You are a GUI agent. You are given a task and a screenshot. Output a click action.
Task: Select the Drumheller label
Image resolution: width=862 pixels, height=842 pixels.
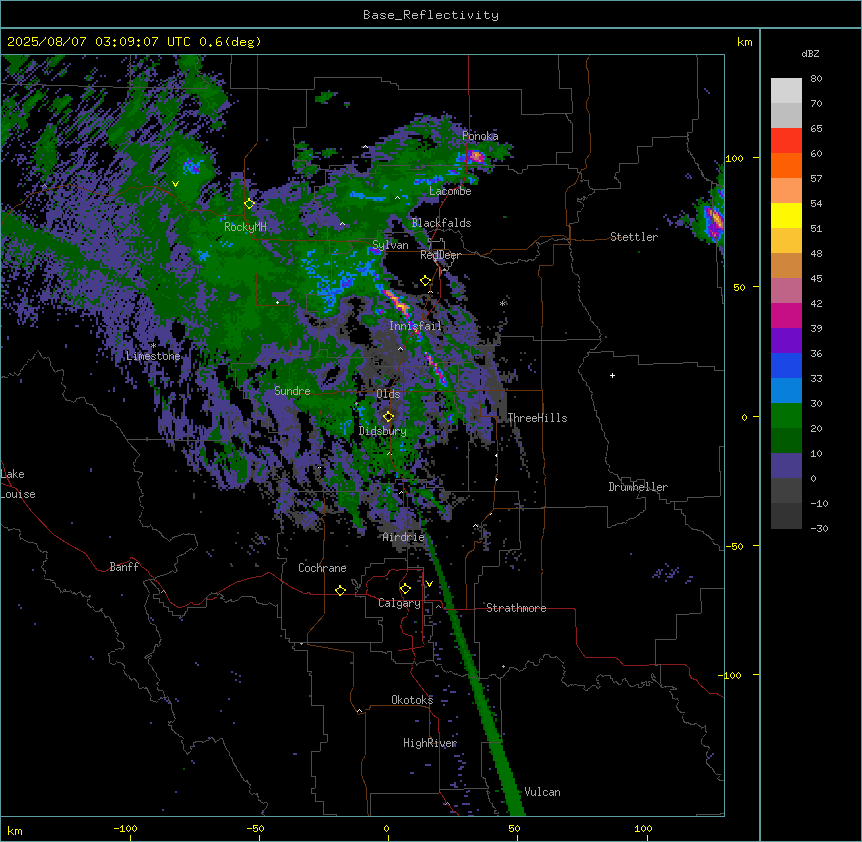click(638, 487)
